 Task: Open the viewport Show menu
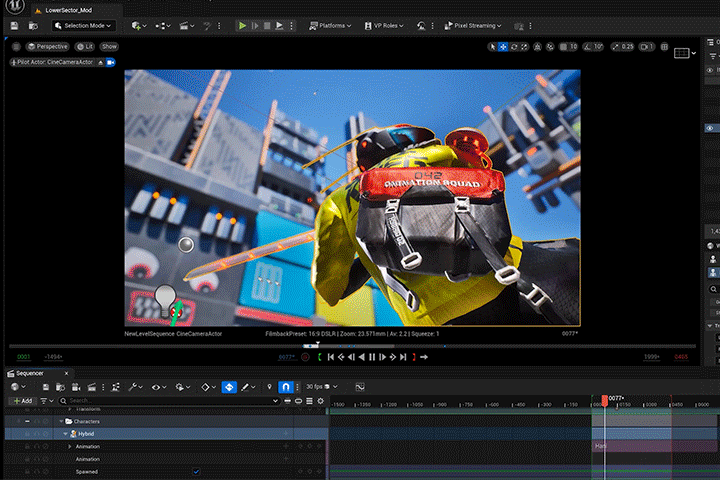click(x=109, y=46)
